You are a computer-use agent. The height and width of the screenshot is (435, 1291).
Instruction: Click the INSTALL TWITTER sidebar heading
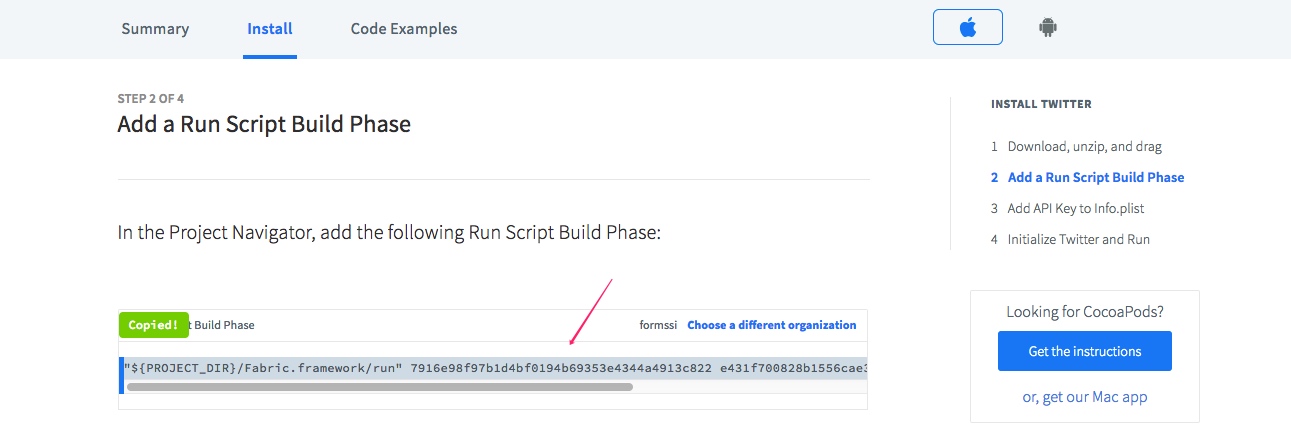coord(1041,104)
